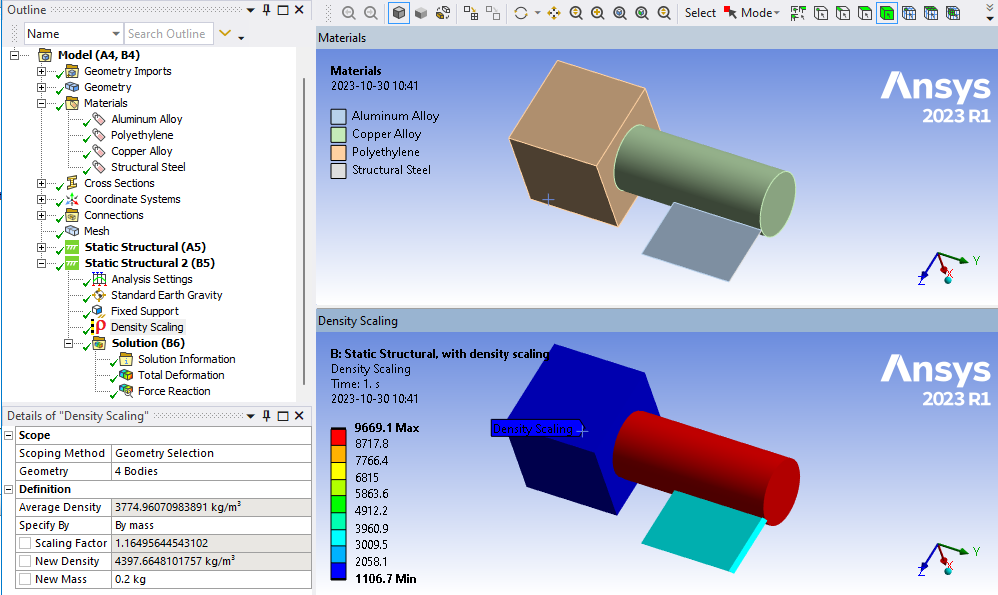Image resolution: width=998 pixels, height=595 pixels.
Task: Click the Polyethylene color swatch in legend
Action: 339,152
